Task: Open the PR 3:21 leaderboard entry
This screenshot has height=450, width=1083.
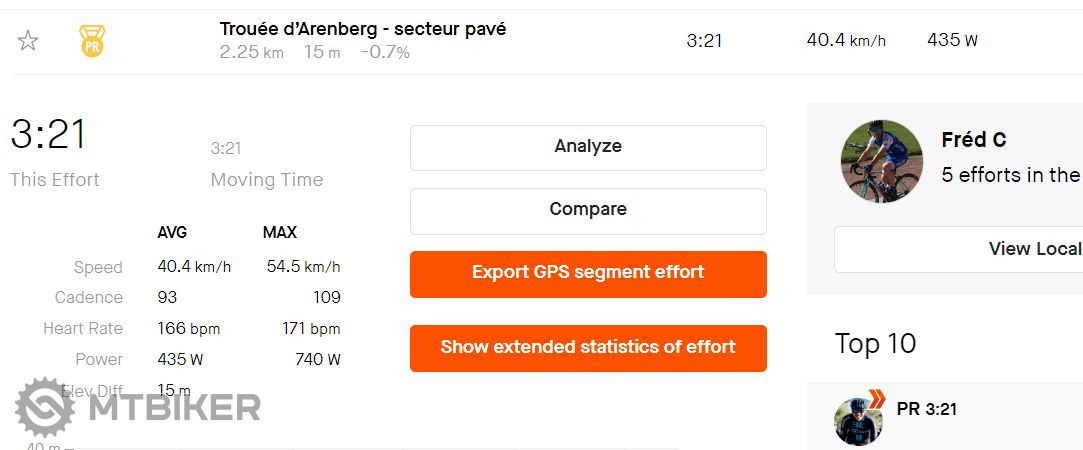Action: (927, 409)
